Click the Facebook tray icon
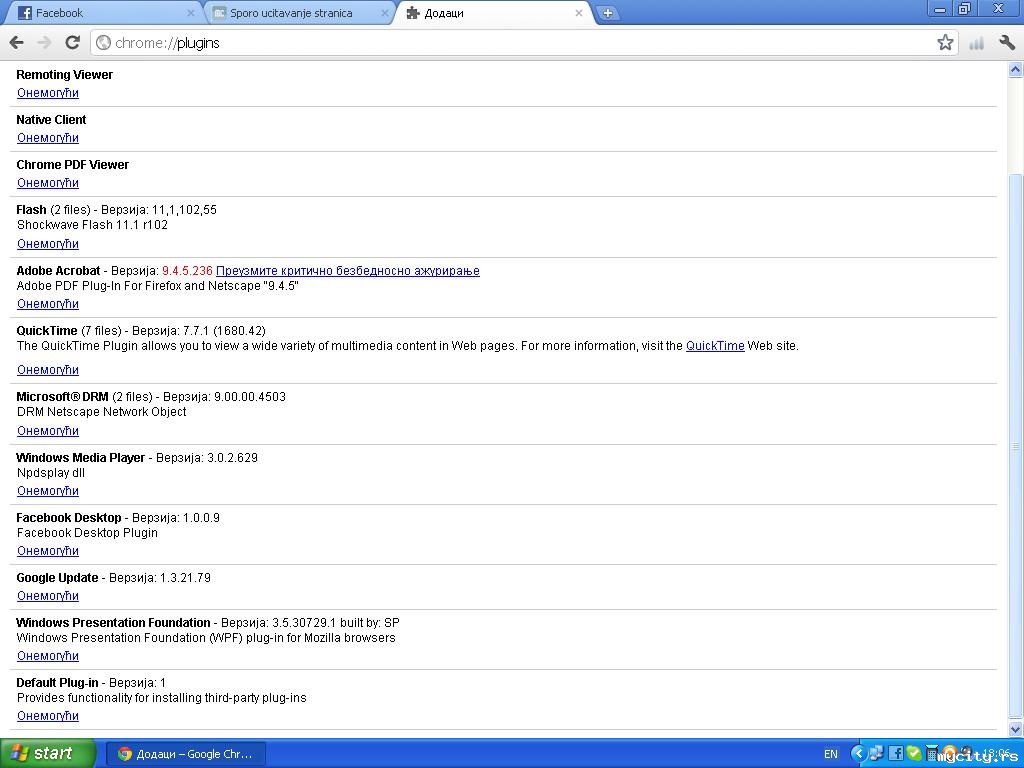 point(896,754)
